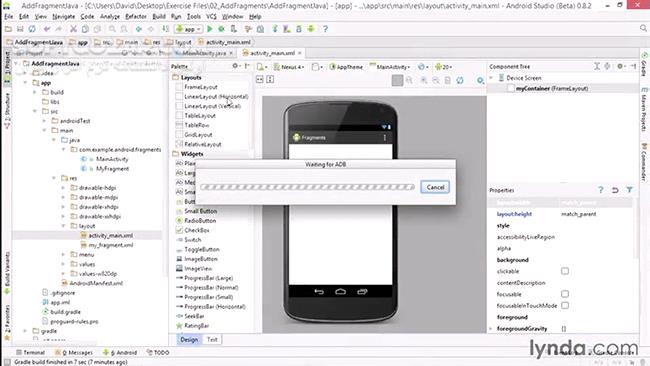The width and height of the screenshot is (650, 366).
Task: Toggle the focusableInTouchMode property checkbox
Action: [x=565, y=305]
